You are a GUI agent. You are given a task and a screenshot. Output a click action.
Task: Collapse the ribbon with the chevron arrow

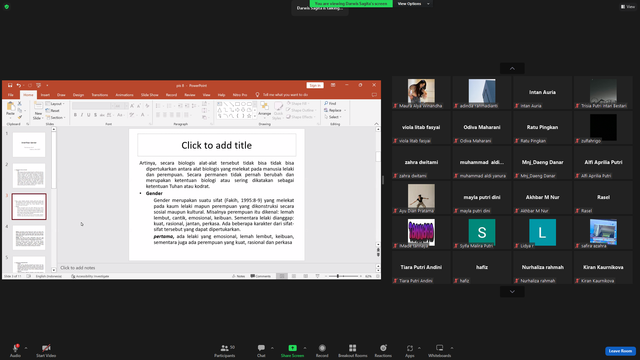pos(376,124)
